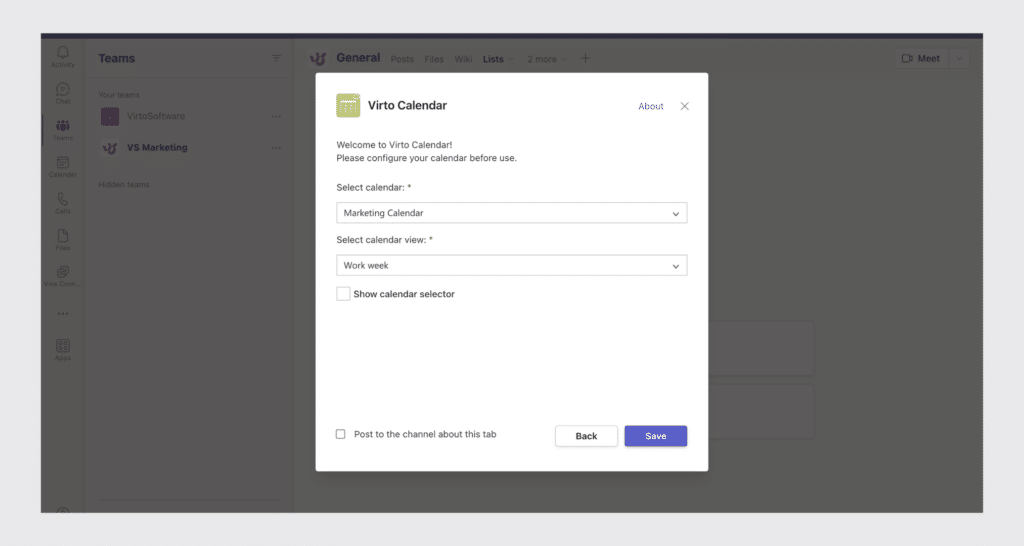The height and width of the screenshot is (546, 1024).
Task: Click the VirtoSoftware team avatar
Action: click(110, 116)
